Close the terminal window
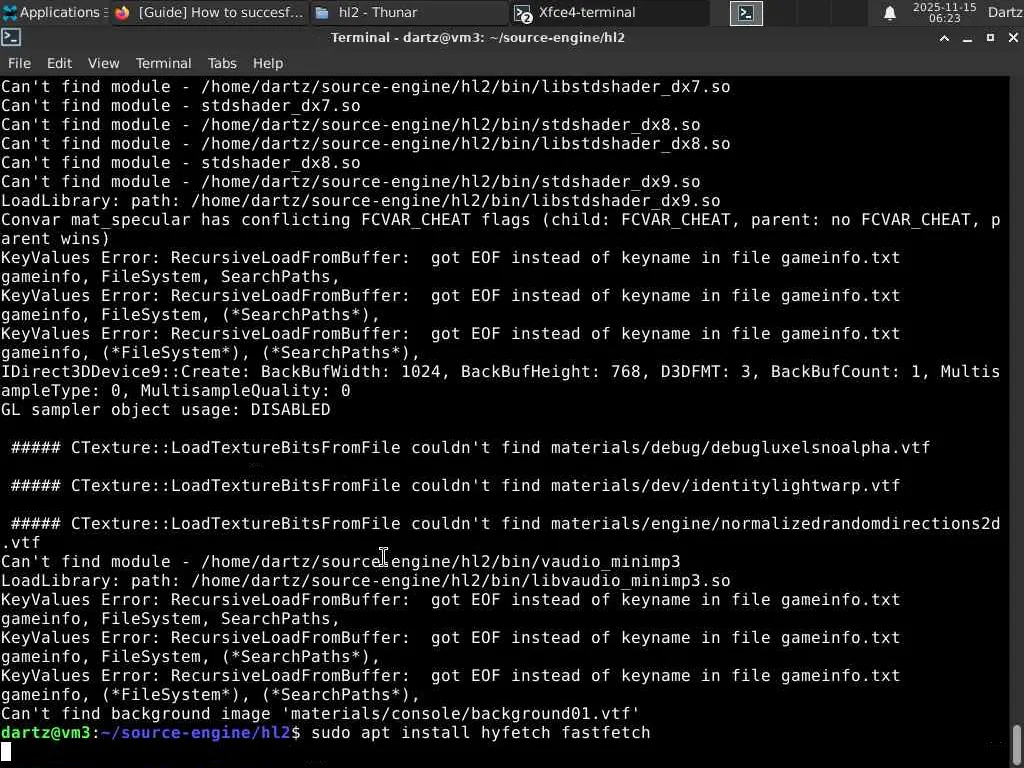Screen dimensions: 1024x768 (x=1013, y=38)
